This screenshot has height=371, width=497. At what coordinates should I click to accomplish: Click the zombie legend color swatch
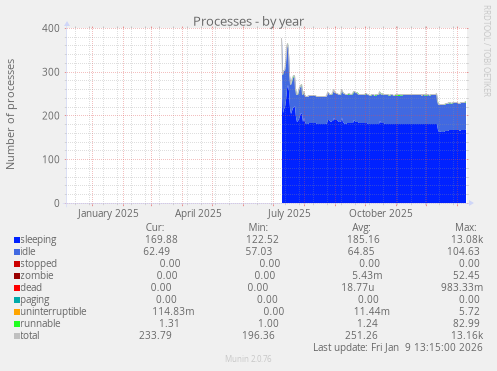(17, 276)
